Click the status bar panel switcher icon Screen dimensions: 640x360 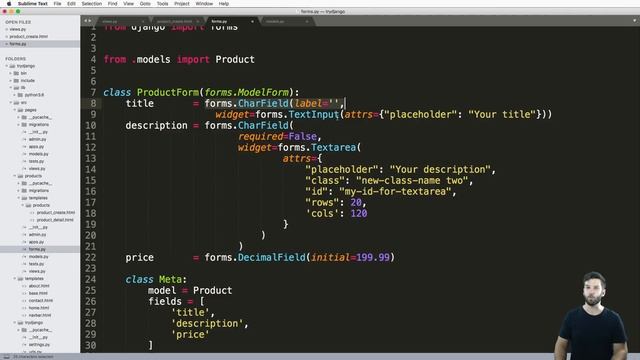point(7,357)
